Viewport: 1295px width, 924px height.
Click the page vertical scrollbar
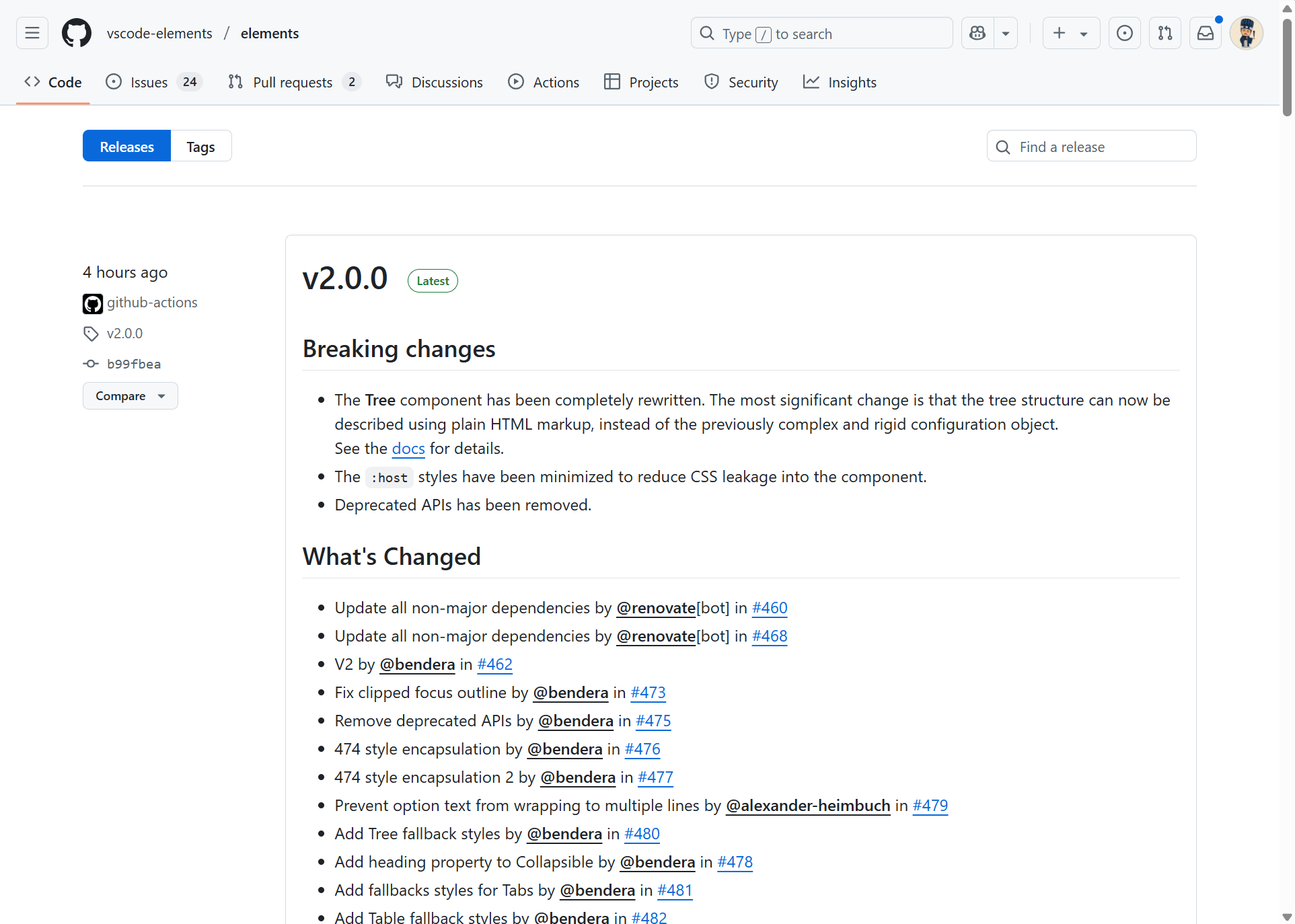pos(1286,67)
